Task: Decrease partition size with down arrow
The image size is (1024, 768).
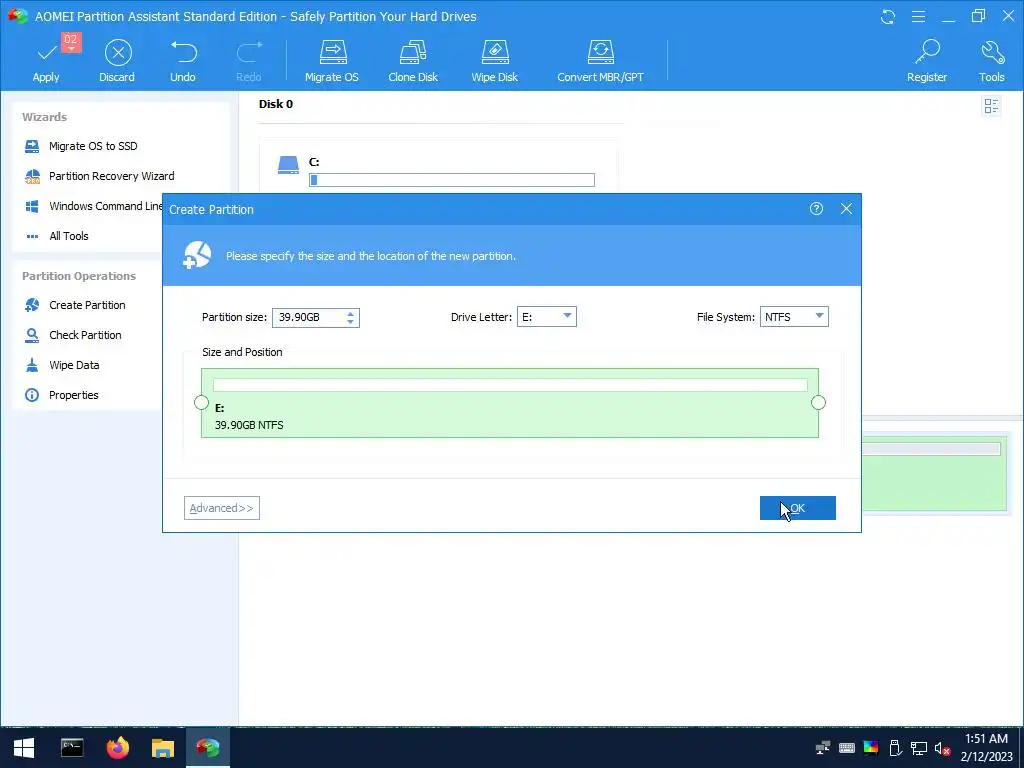Action: click(x=351, y=322)
